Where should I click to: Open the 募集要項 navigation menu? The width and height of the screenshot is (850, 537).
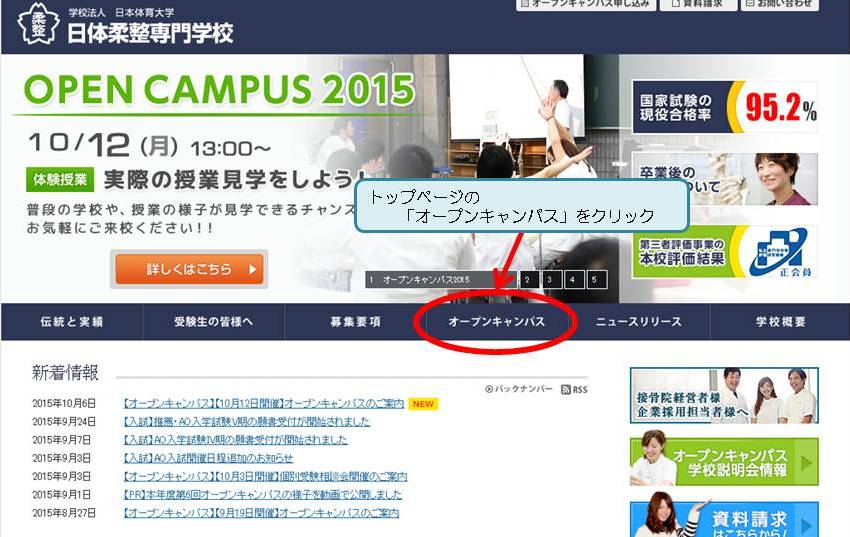click(x=355, y=322)
